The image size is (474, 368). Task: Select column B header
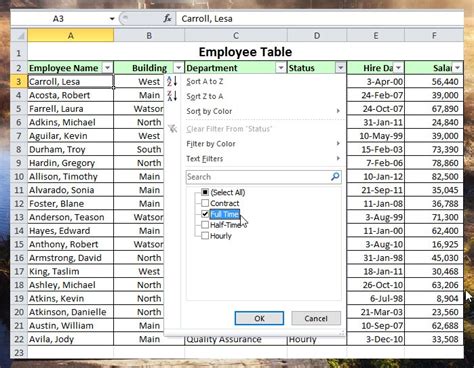point(149,35)
